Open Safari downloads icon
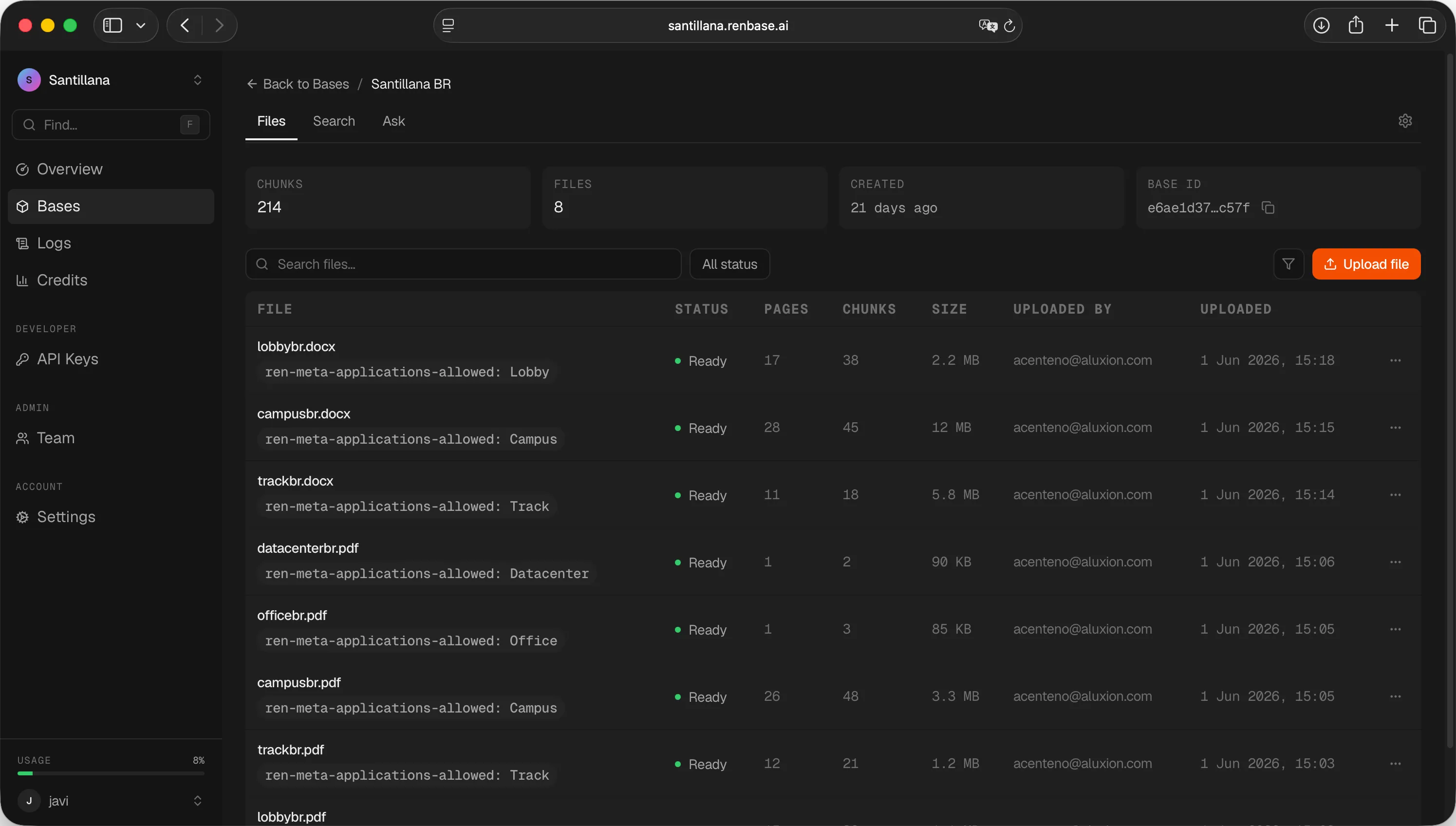Image resolution: width=1456 pixels, height=826 pixels. 1321,25
